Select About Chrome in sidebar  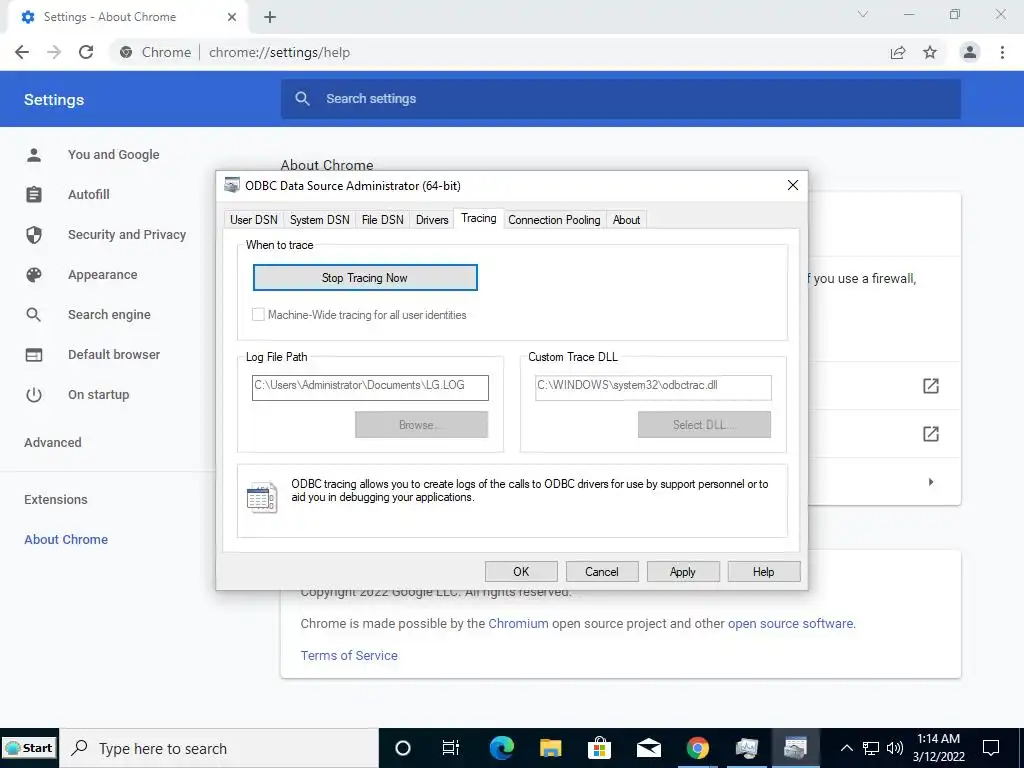(x=66, y=539)
